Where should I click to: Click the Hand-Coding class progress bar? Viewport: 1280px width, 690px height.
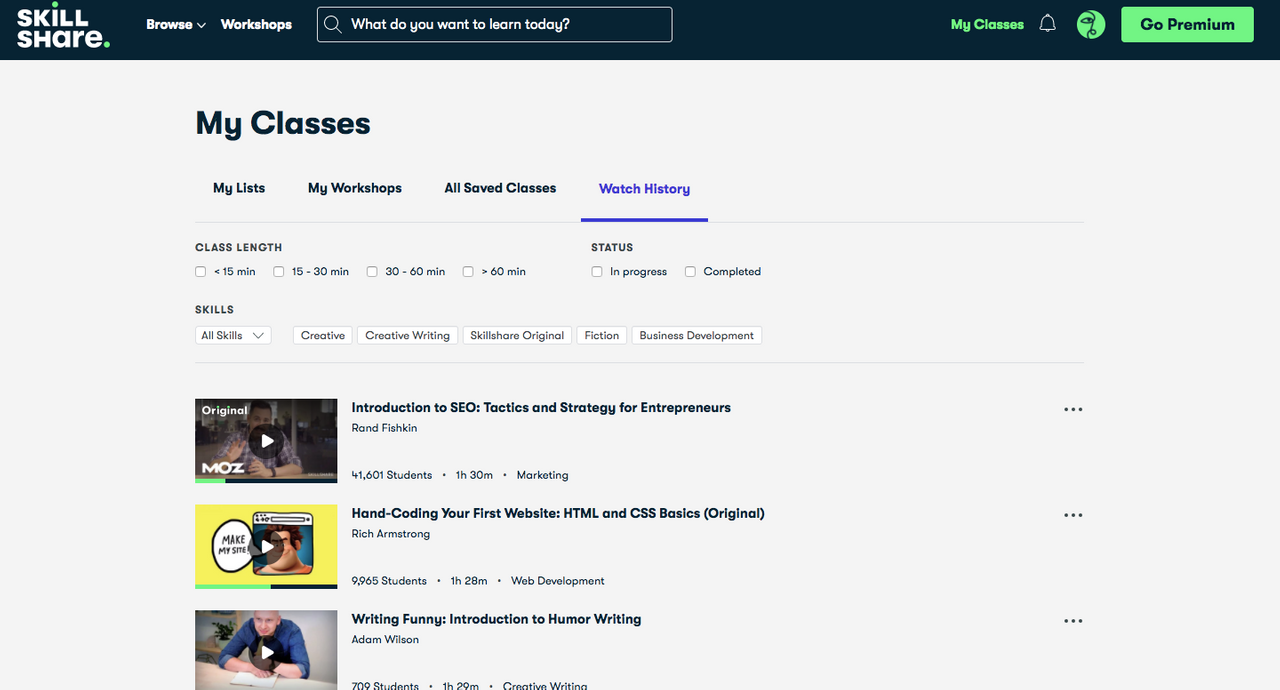pos(266,586)
